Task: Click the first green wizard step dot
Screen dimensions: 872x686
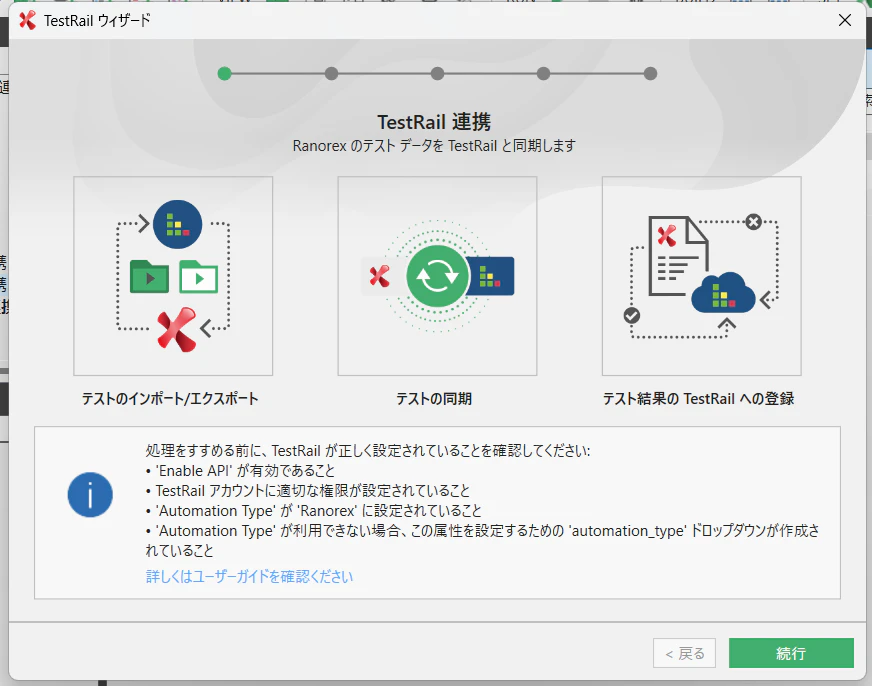Action: click(x=224, y=73)
